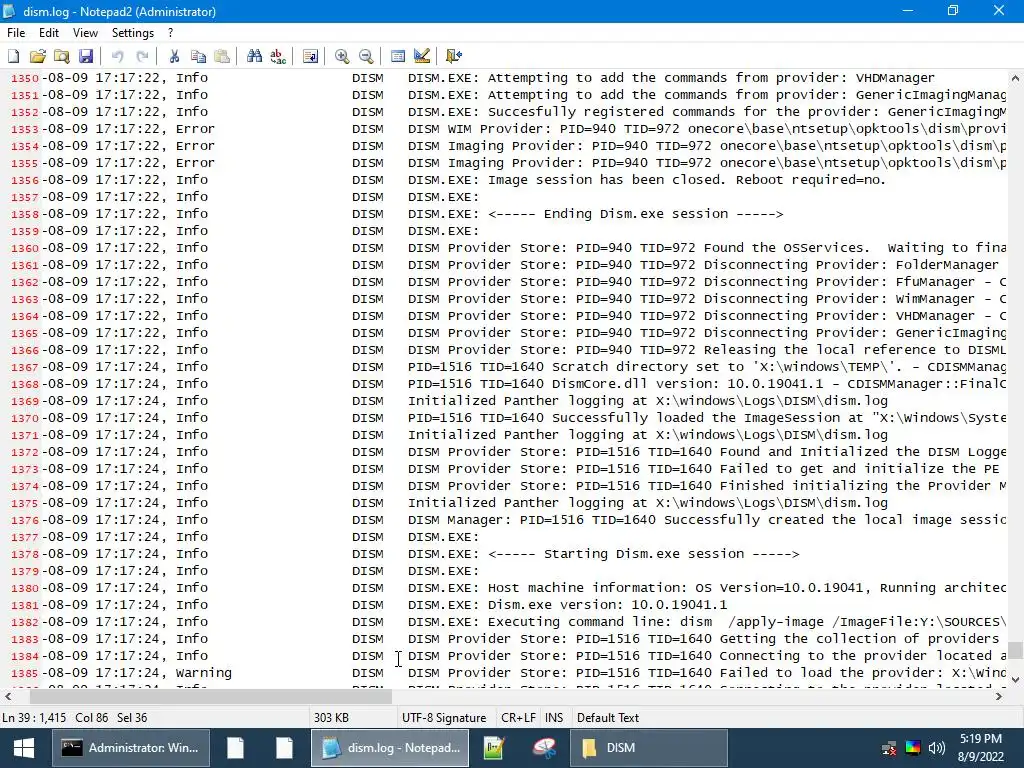Image resolution: width=1024 pixels, height=768 pixels.
Task: Click the Notepad2 title bar app icon
Action: point(9,11)
